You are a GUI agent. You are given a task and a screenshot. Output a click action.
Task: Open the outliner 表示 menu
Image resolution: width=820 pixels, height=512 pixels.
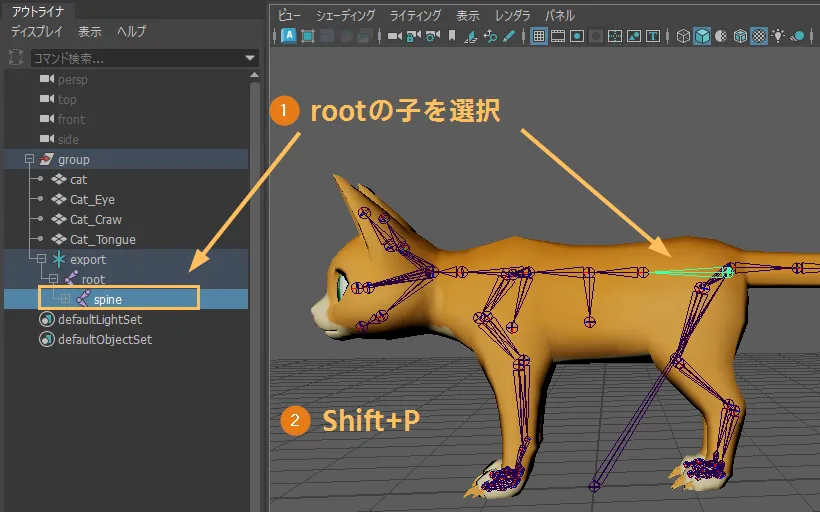tap(89, 31)
